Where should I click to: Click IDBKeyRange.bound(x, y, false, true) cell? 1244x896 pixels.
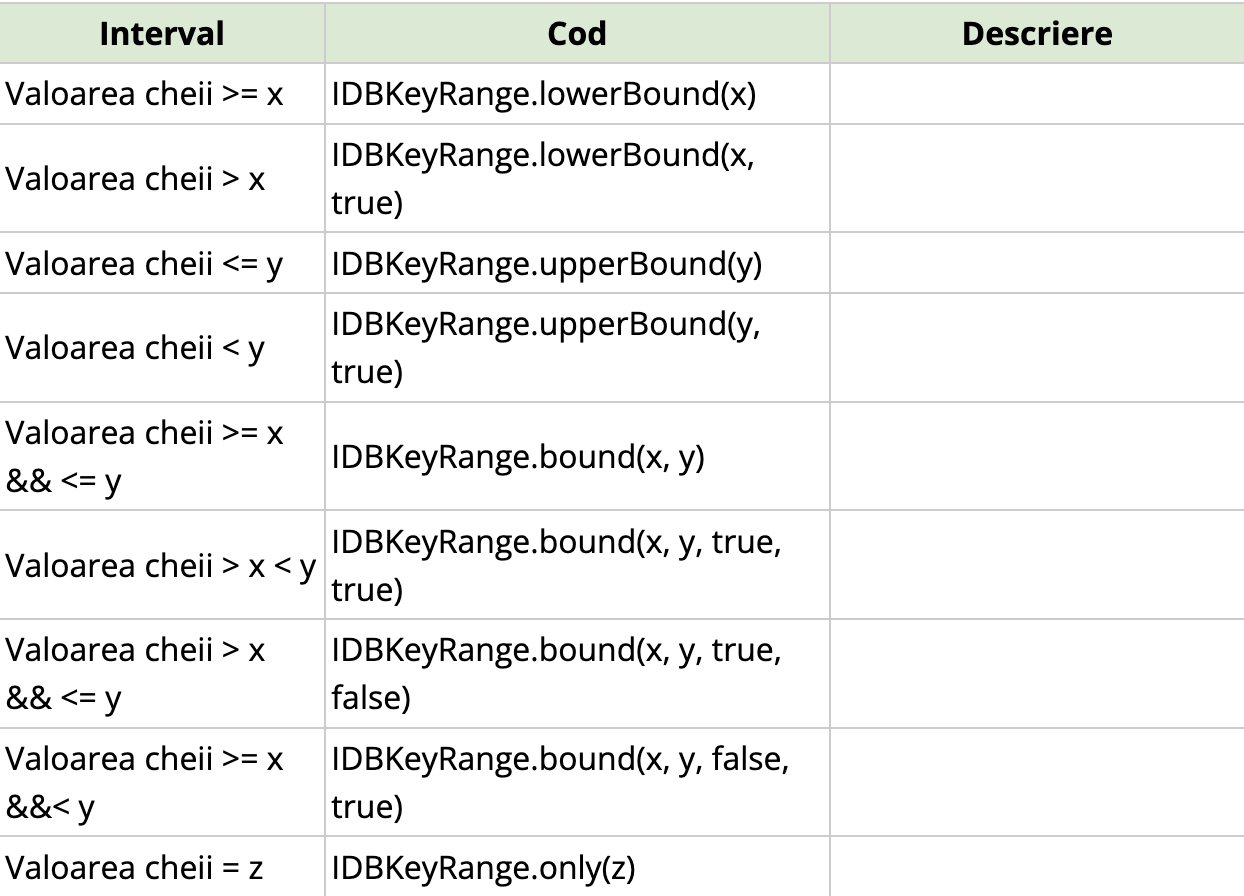[560, 782]
